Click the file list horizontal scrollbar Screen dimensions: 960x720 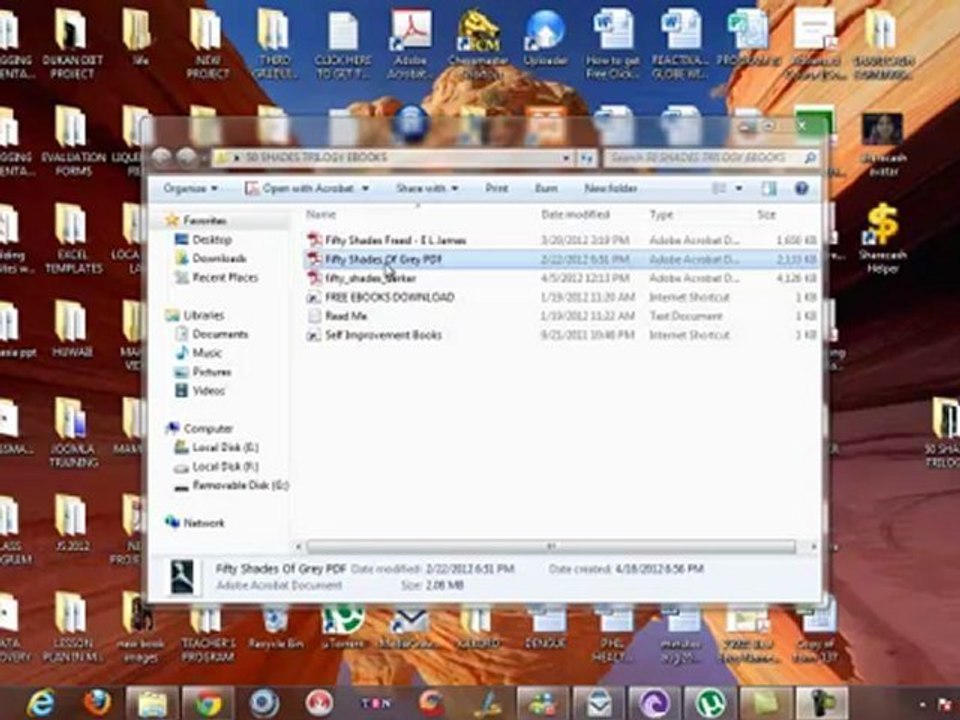click(551, 546)
